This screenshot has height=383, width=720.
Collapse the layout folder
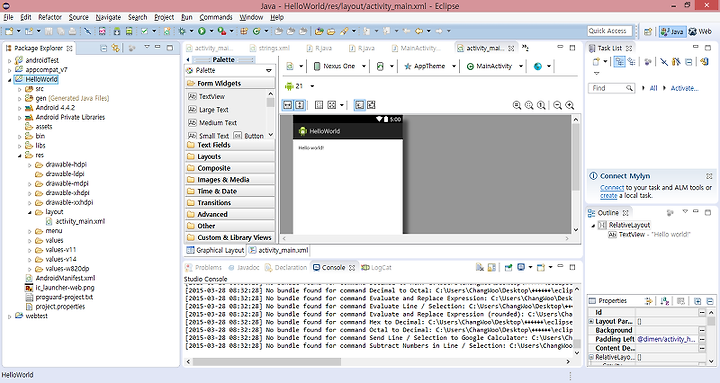[x=30, y=212]
